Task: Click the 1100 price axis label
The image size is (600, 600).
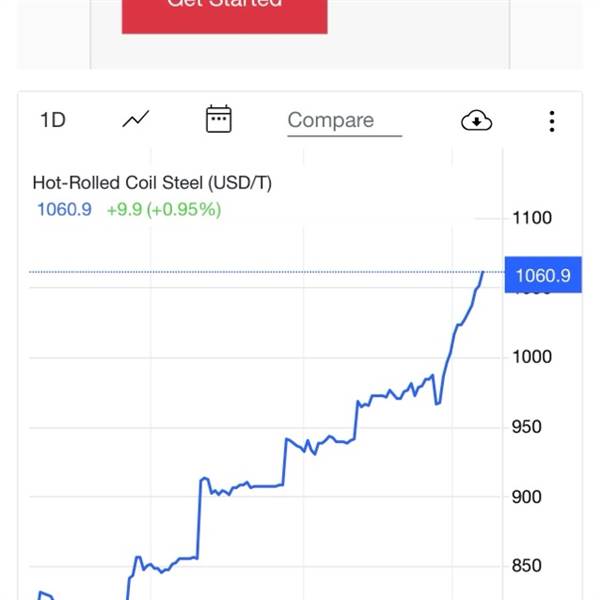Action: pyautogui.click(x=531, y=218)
